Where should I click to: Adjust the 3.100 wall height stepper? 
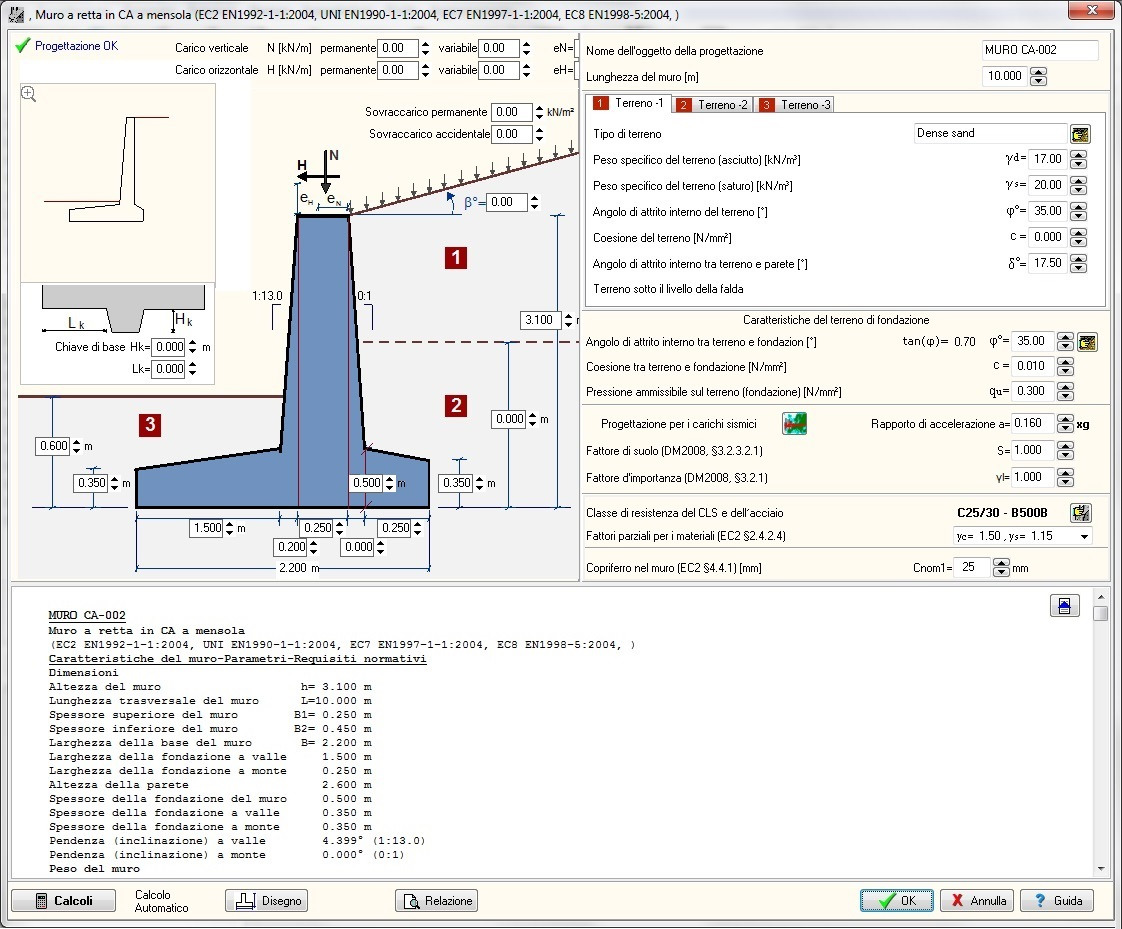tap(568, 320)
